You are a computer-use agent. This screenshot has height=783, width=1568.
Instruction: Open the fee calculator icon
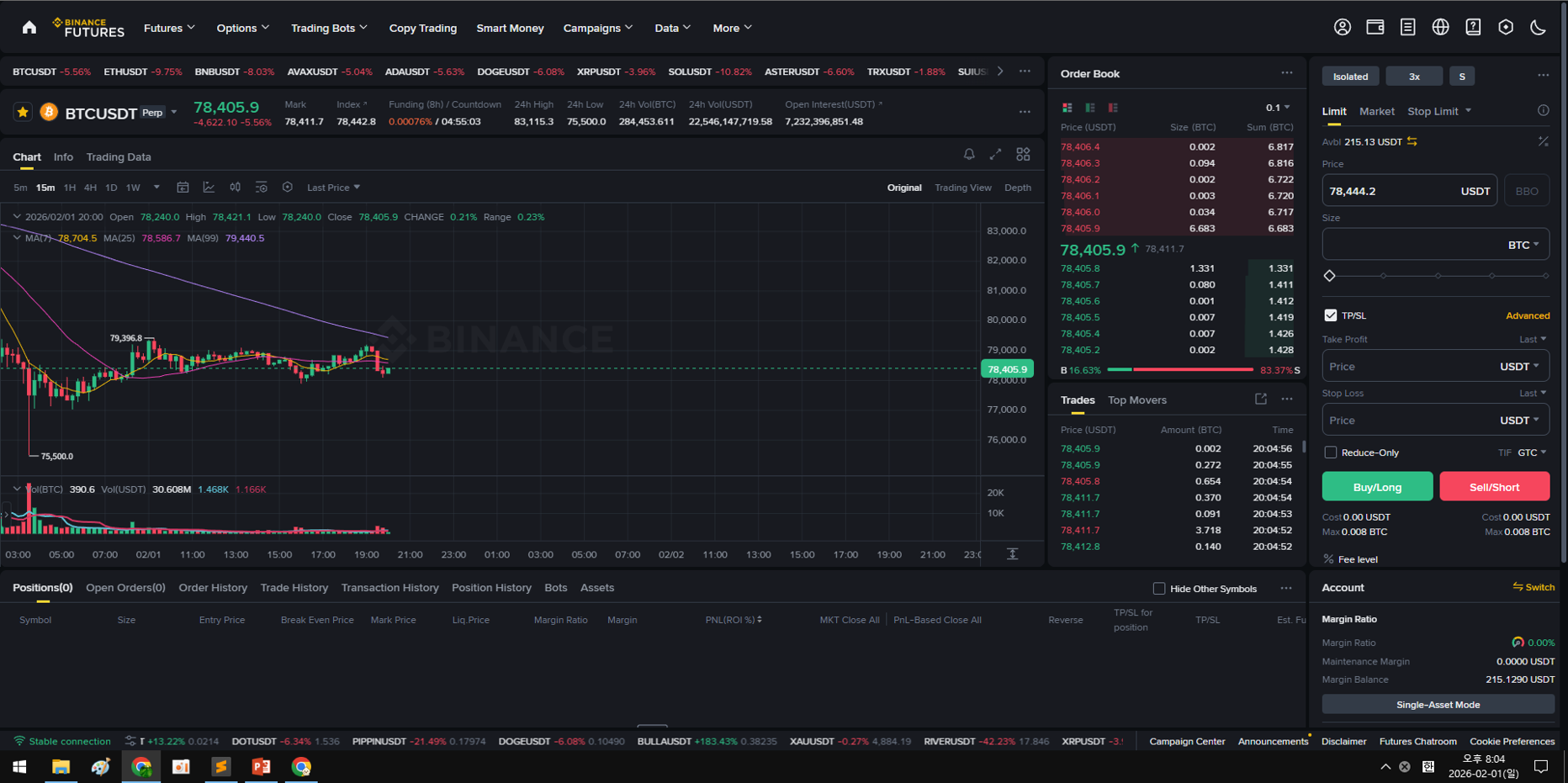[1543, 141]
